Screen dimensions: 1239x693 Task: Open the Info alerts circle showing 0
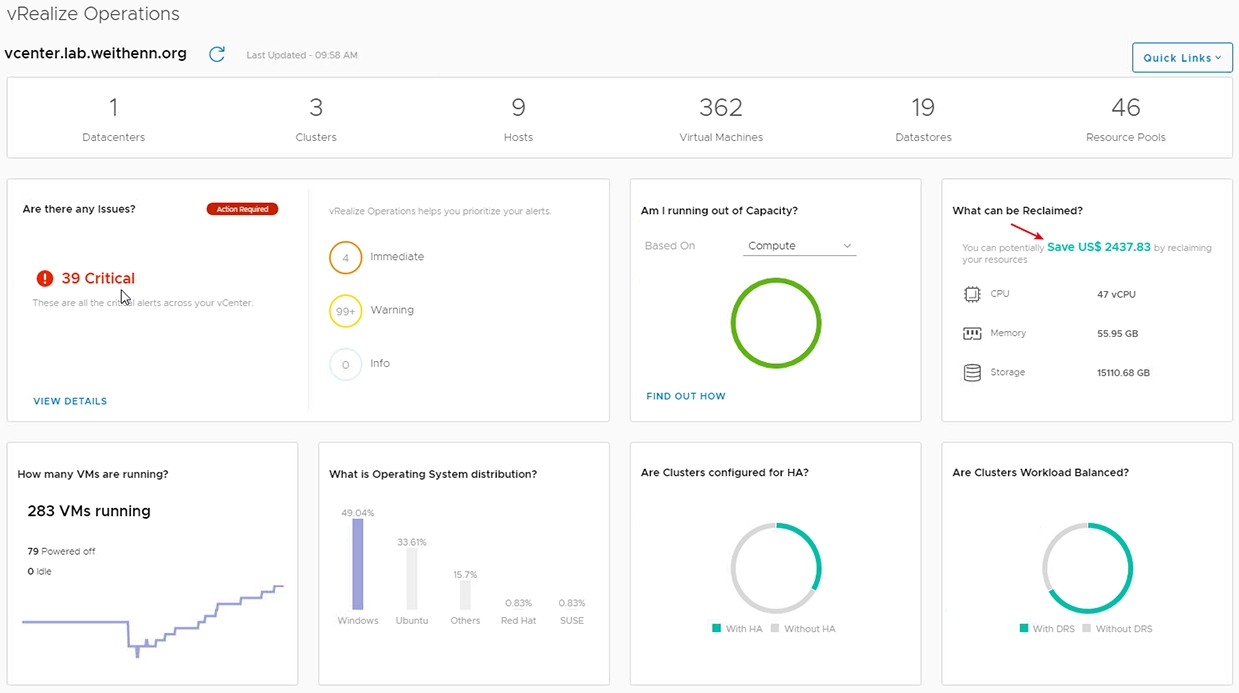click(346, 365)
